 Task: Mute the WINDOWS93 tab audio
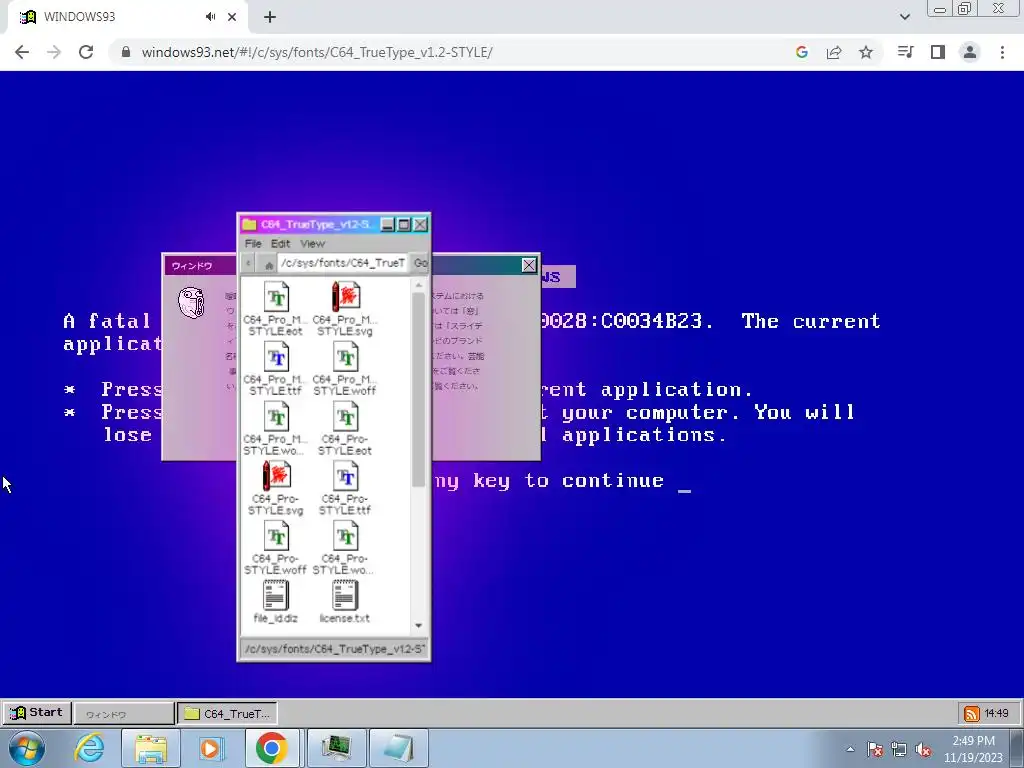(210, 17)
